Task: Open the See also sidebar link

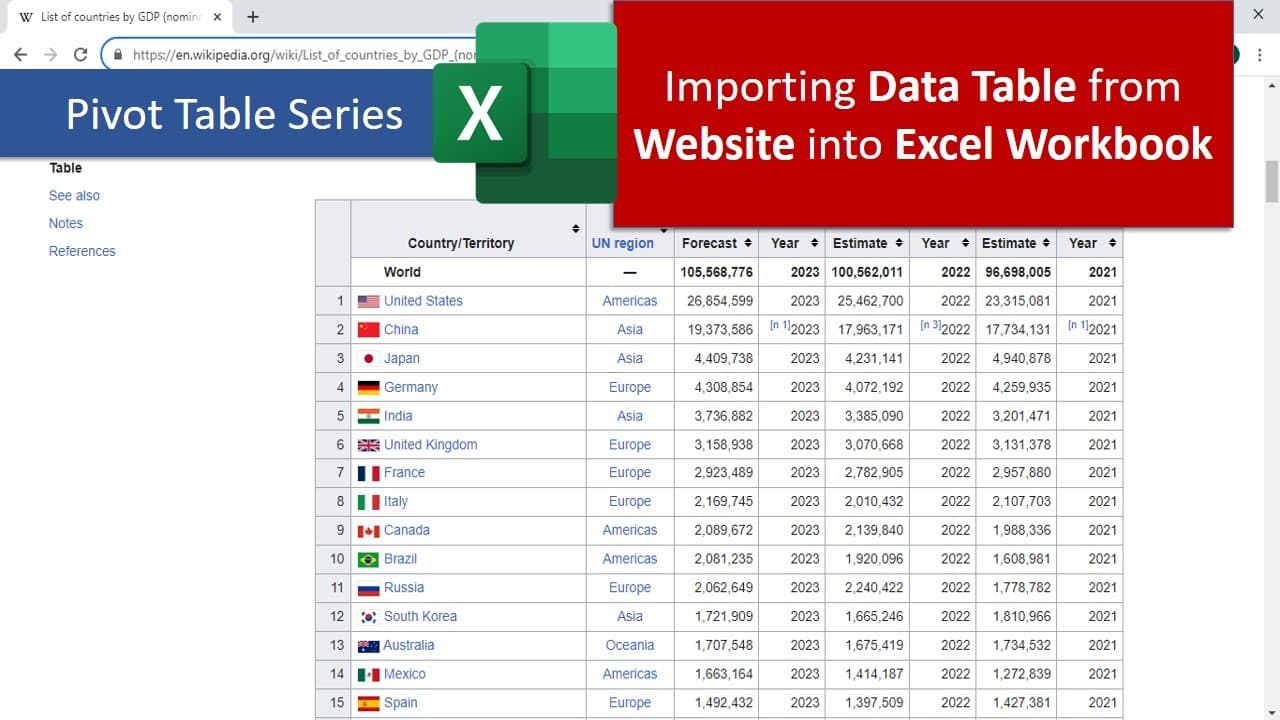Action: coord(74,196)
